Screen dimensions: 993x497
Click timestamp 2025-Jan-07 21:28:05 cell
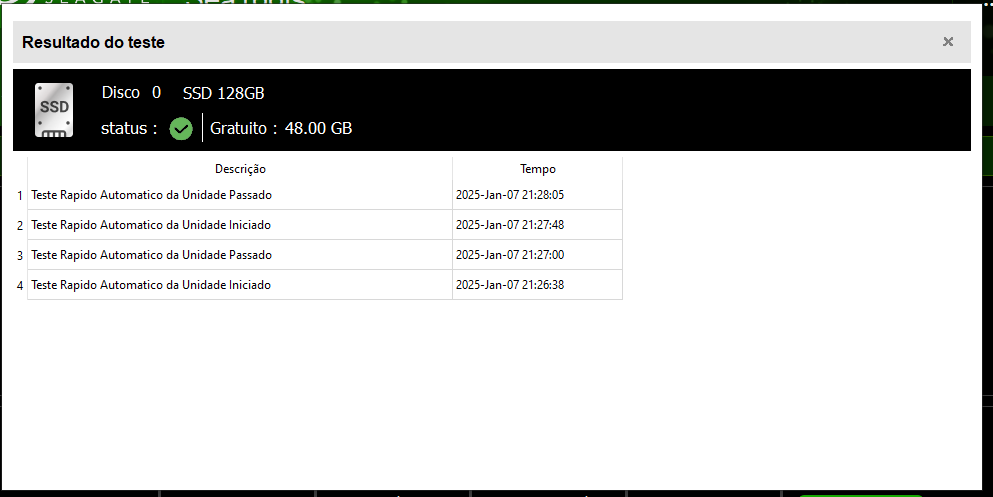(x=538, y=195)
